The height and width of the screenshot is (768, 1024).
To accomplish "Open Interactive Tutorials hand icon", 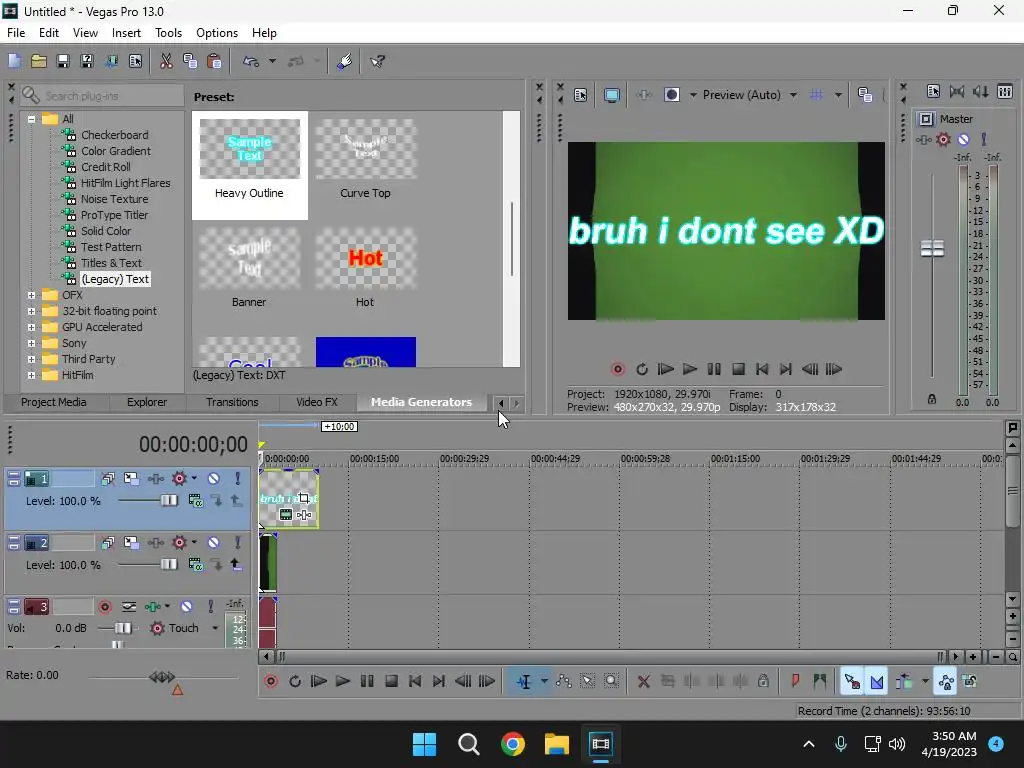I will click(345, 61).
